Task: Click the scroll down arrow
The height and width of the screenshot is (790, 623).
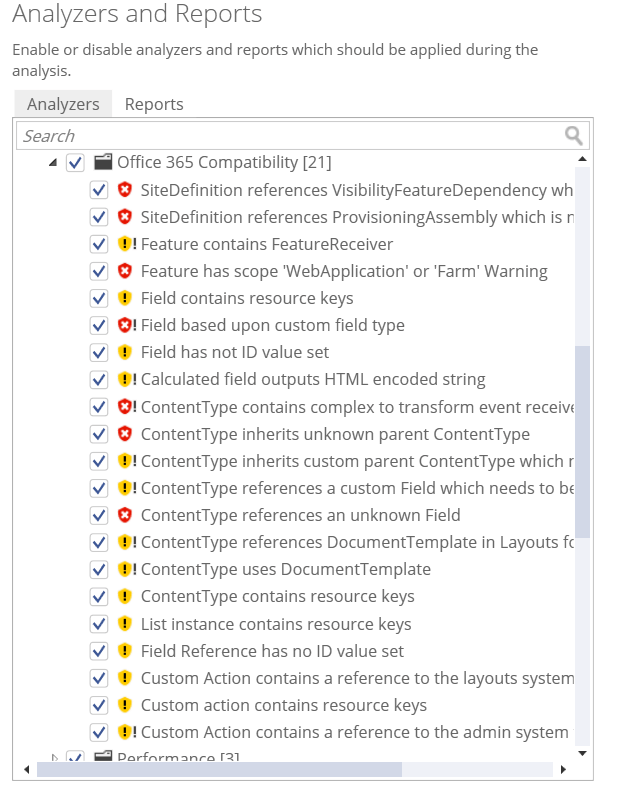Action: click(582, 753)
